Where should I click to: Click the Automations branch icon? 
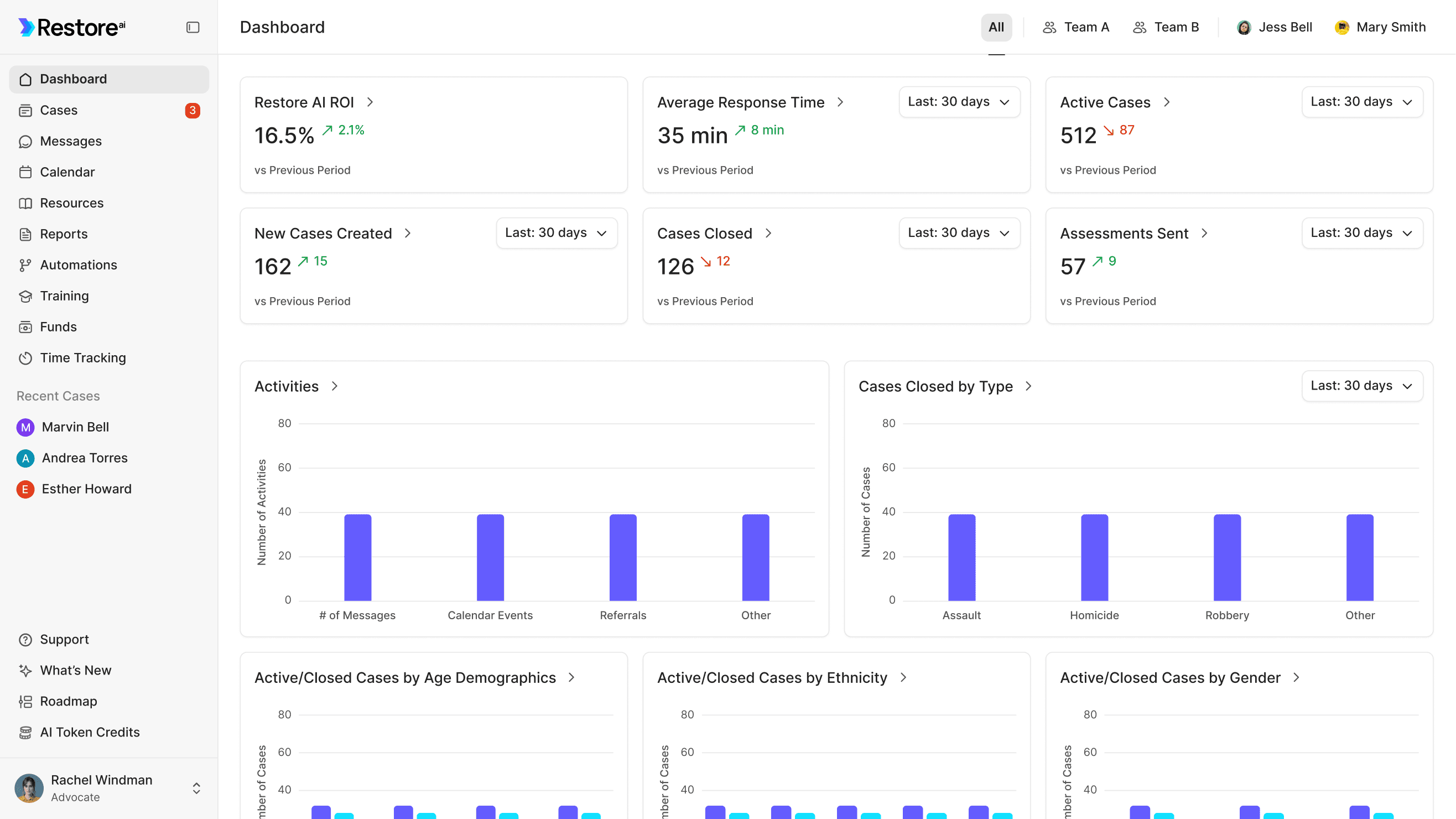[x=25, y=265]
